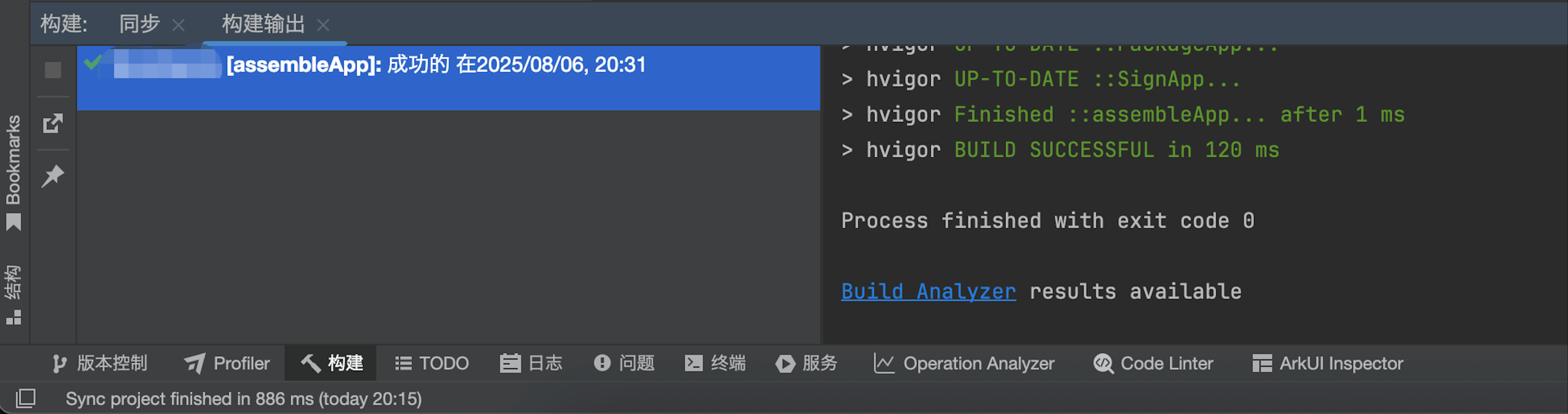Viewport: 1568px width, 414px height.
Task: Switch to the 同步 tab
Action: pos(139,24)
